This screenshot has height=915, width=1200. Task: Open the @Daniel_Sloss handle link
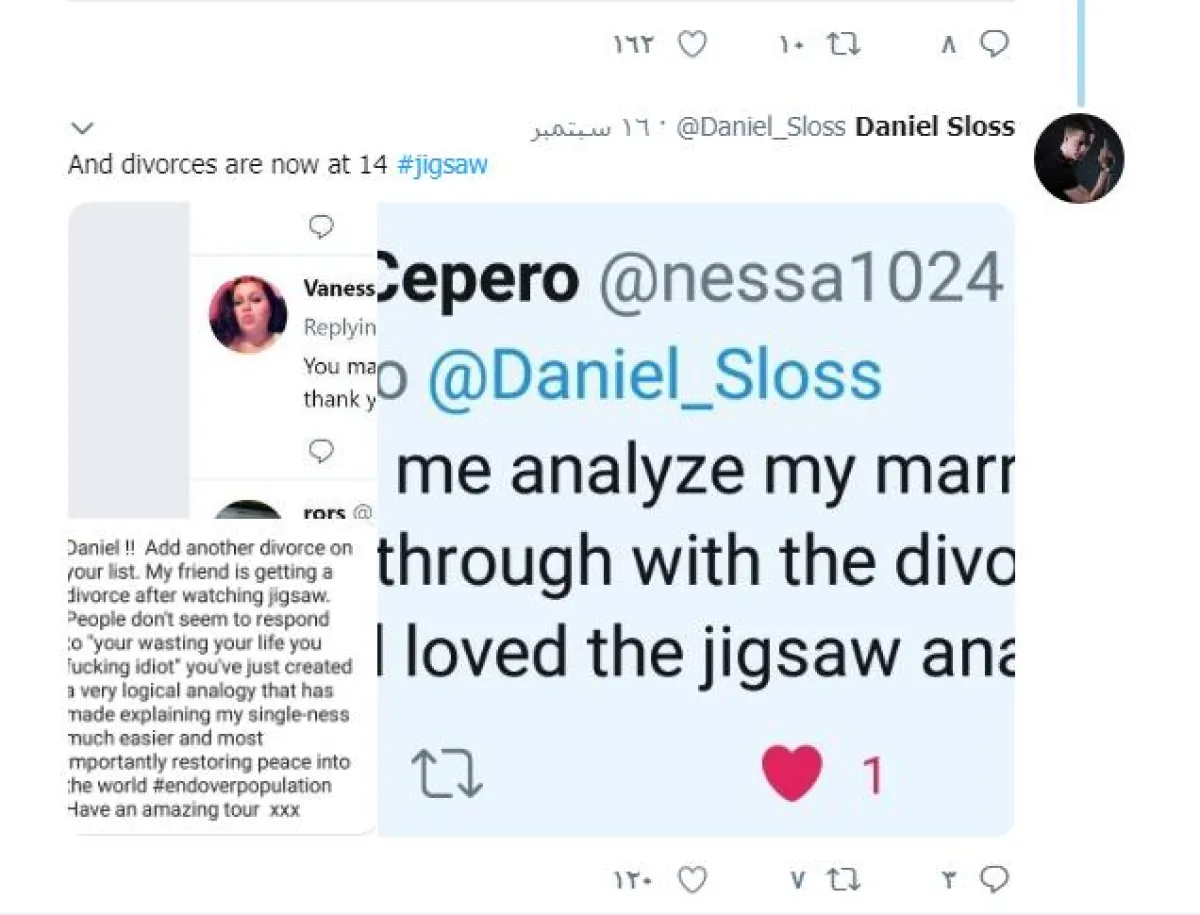click(761, 127)
